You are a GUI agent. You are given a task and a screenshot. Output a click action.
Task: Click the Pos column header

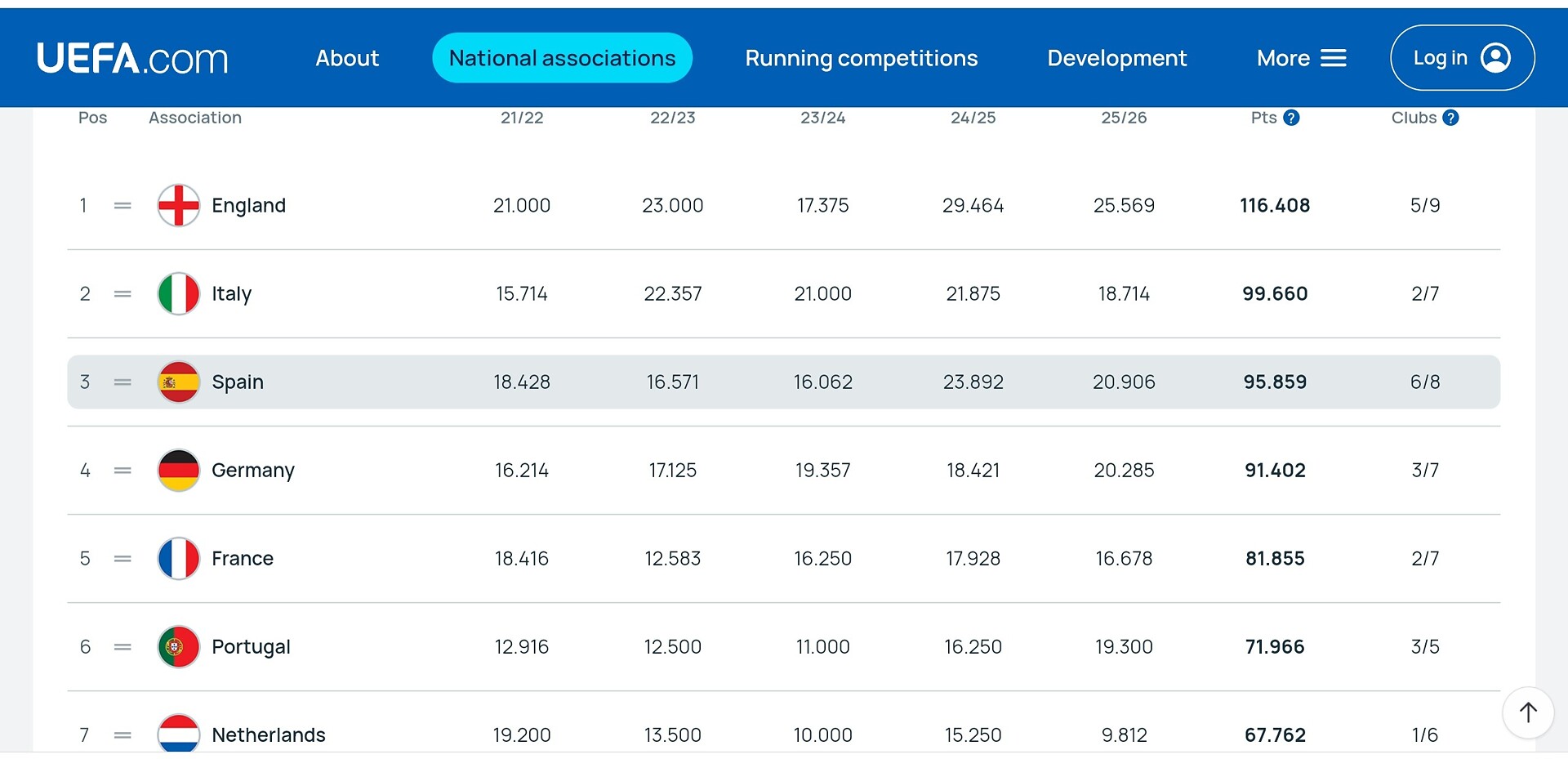[x=92, y=118]
